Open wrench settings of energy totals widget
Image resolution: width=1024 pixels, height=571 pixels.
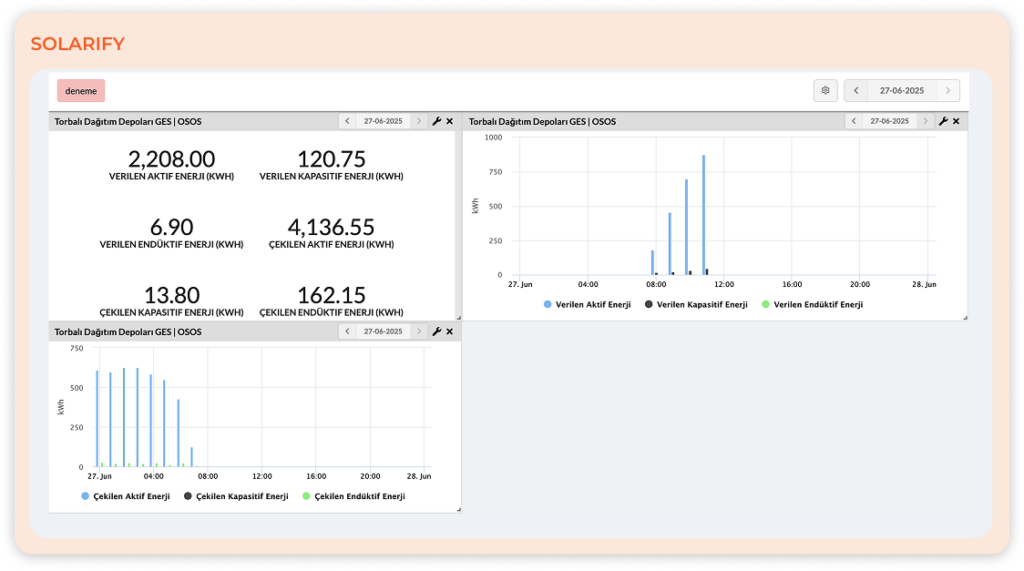click(437, 122)
